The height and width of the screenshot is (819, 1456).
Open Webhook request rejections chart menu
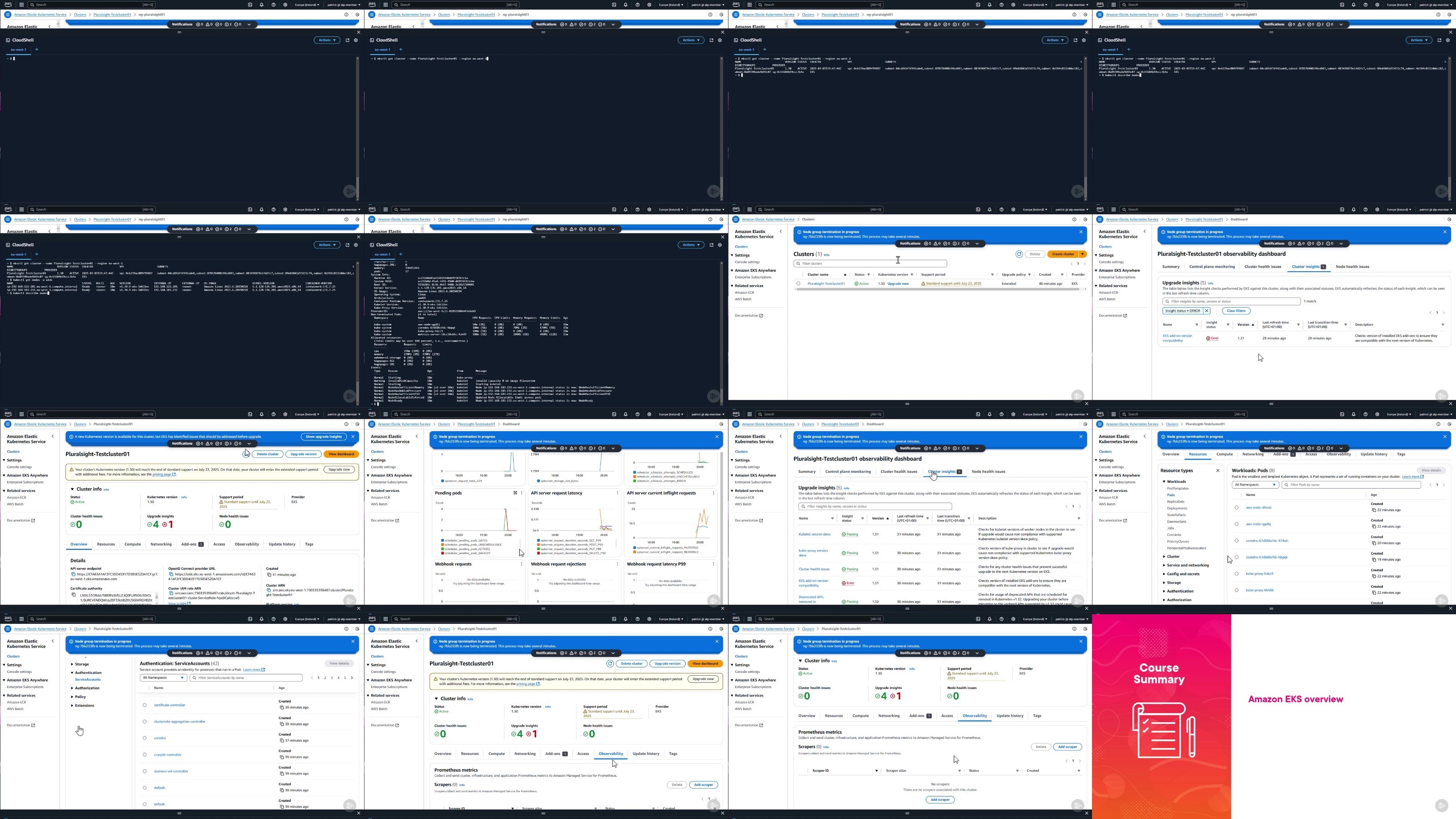(x=617, y=564)
